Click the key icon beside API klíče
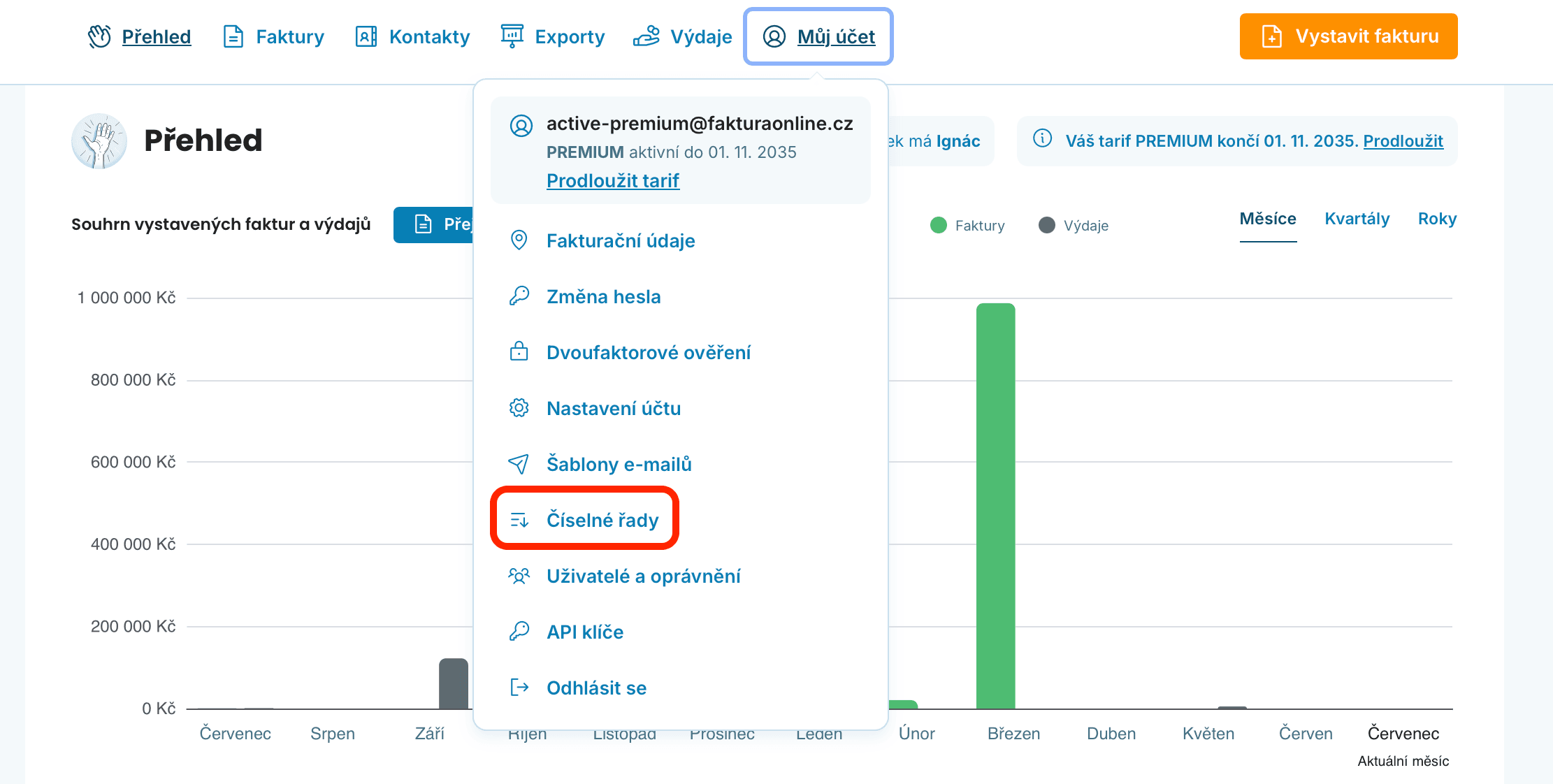This screenshot has height=784, width=1553. click(519, 632)
